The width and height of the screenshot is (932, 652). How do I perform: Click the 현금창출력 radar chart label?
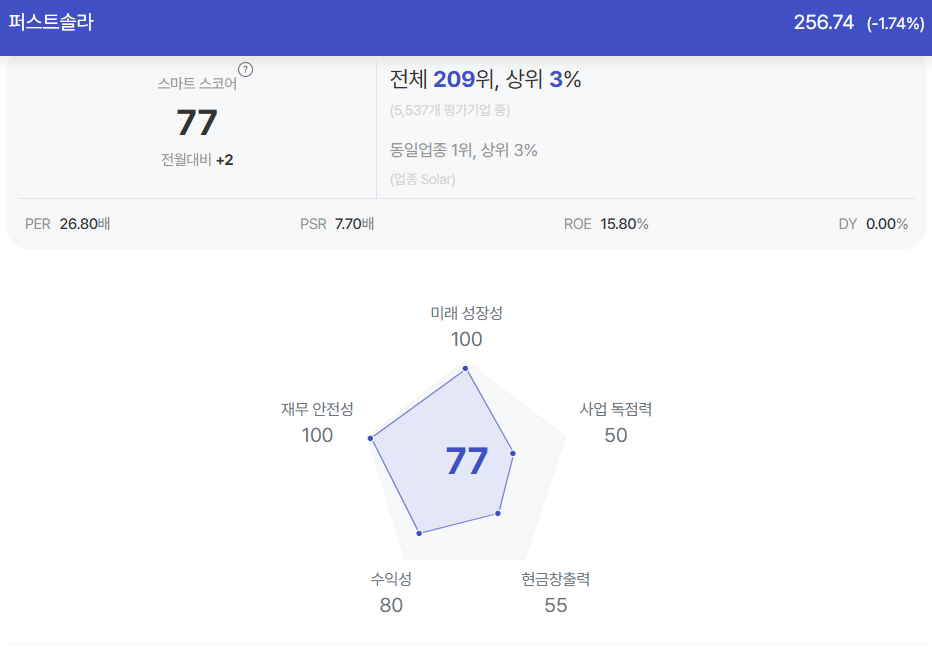555,579
